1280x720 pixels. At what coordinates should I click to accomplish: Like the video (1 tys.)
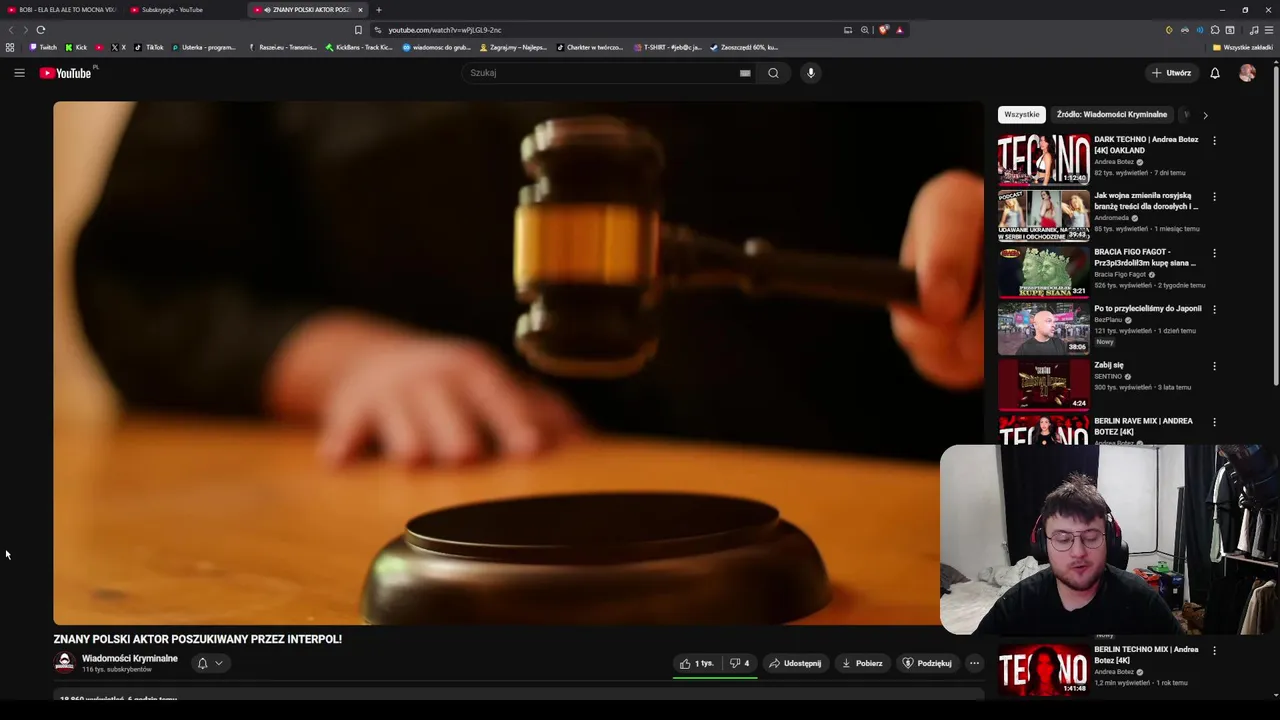click(x=697, y=663)
